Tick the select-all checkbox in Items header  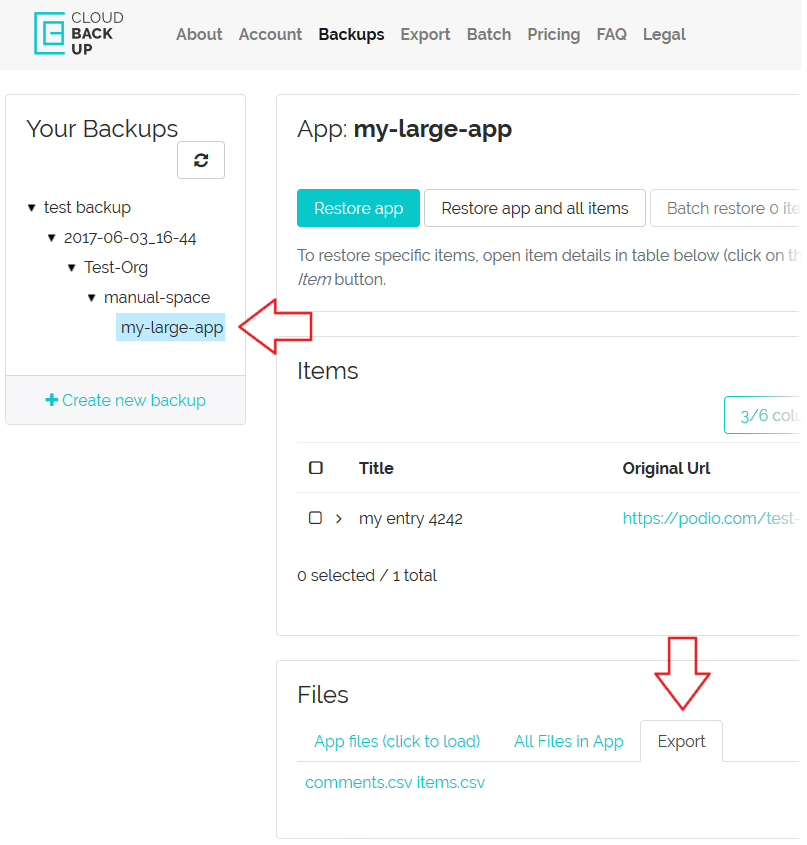coord(316,468)
